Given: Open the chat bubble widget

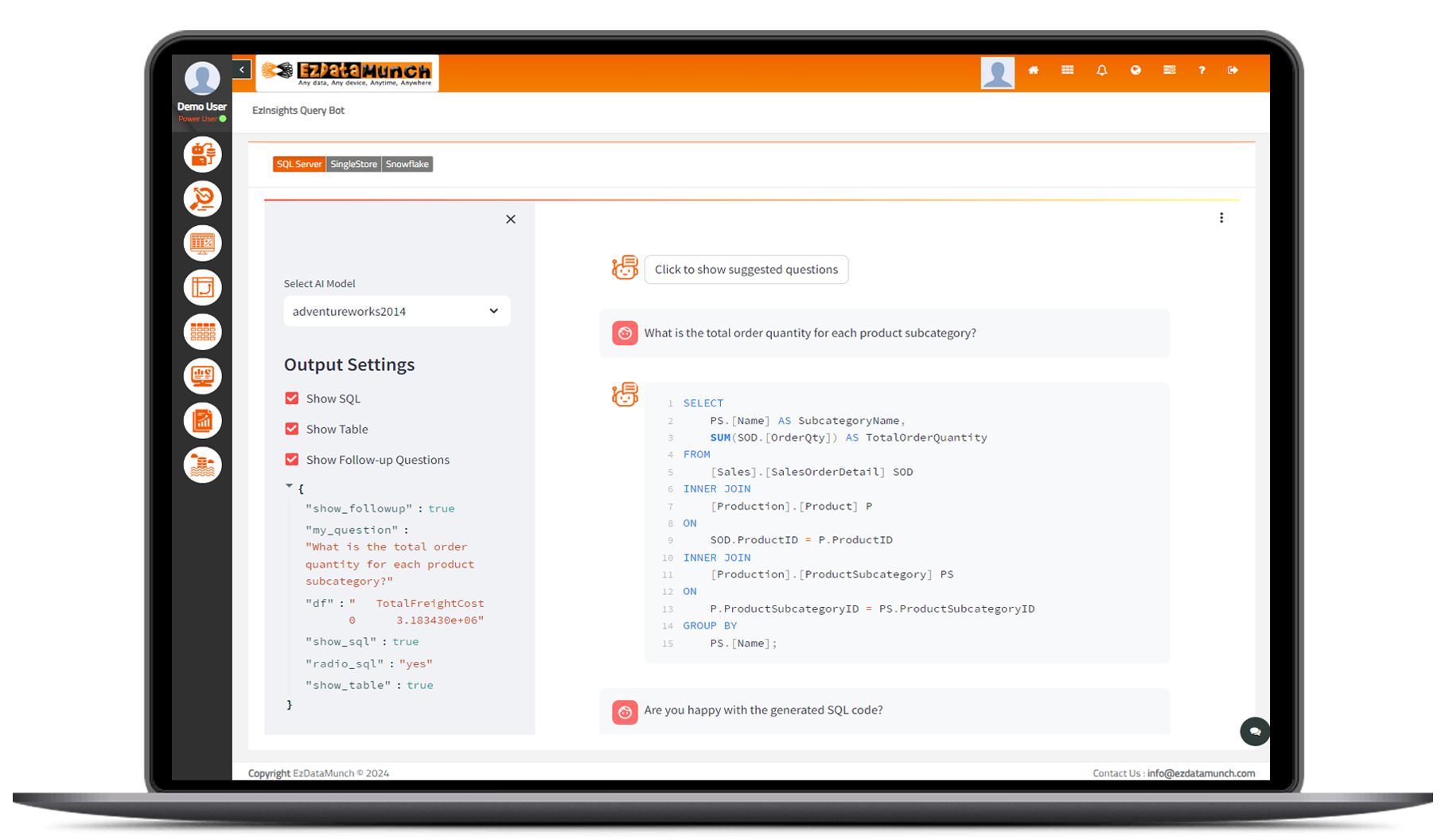Looking at the screenshot, I should tap(1255, 731).
